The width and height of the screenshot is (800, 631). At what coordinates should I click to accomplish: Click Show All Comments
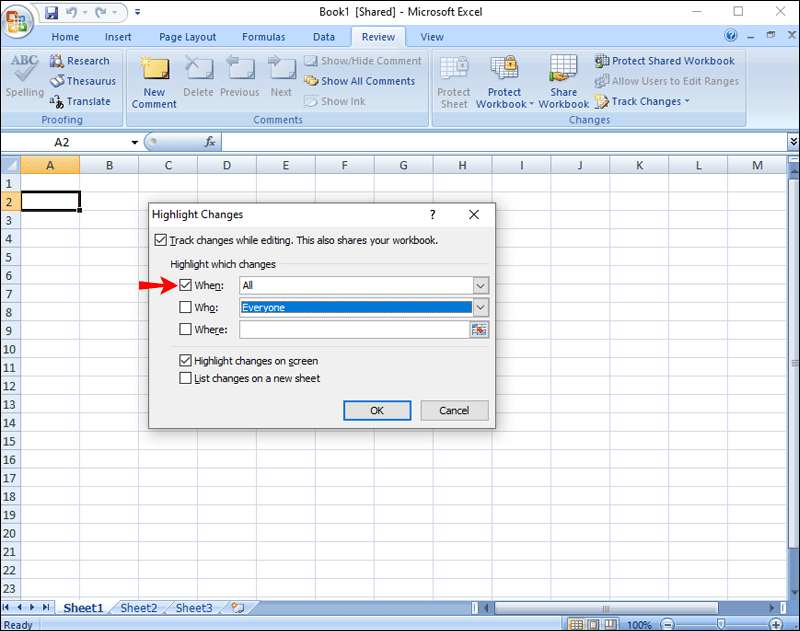pos(359,81)
